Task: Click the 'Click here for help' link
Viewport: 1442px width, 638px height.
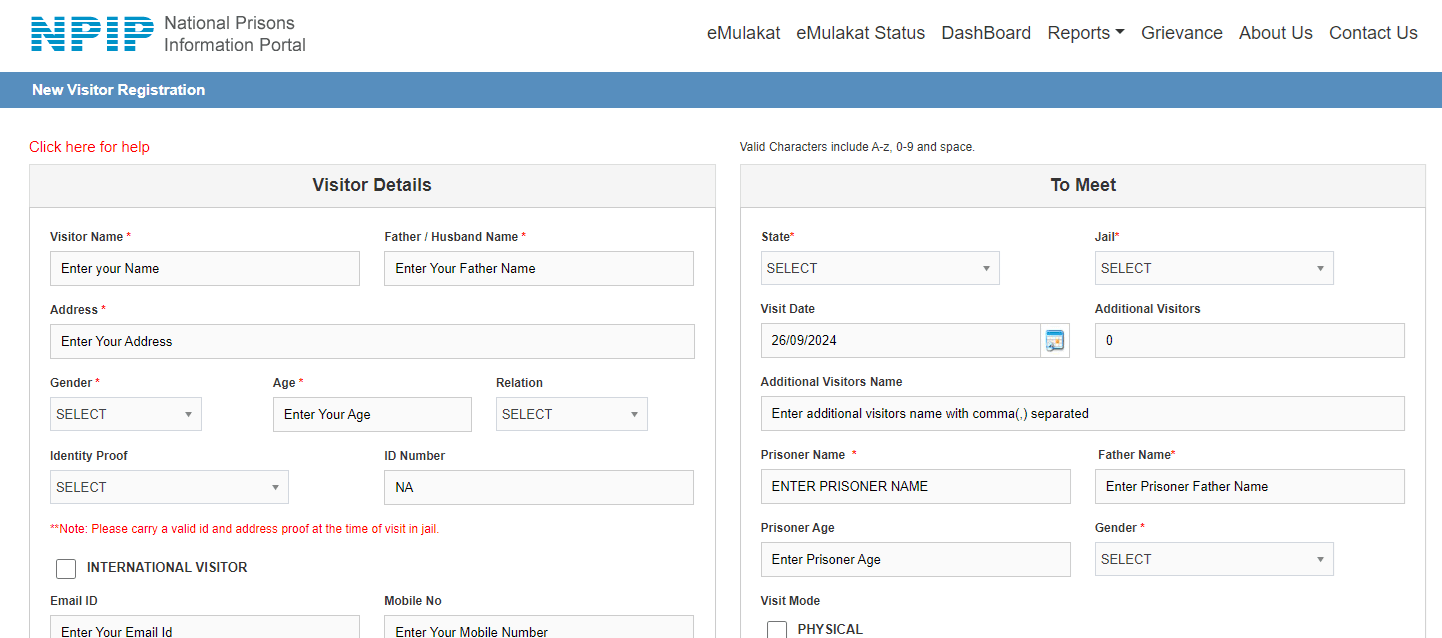Action: click(89, 147)
